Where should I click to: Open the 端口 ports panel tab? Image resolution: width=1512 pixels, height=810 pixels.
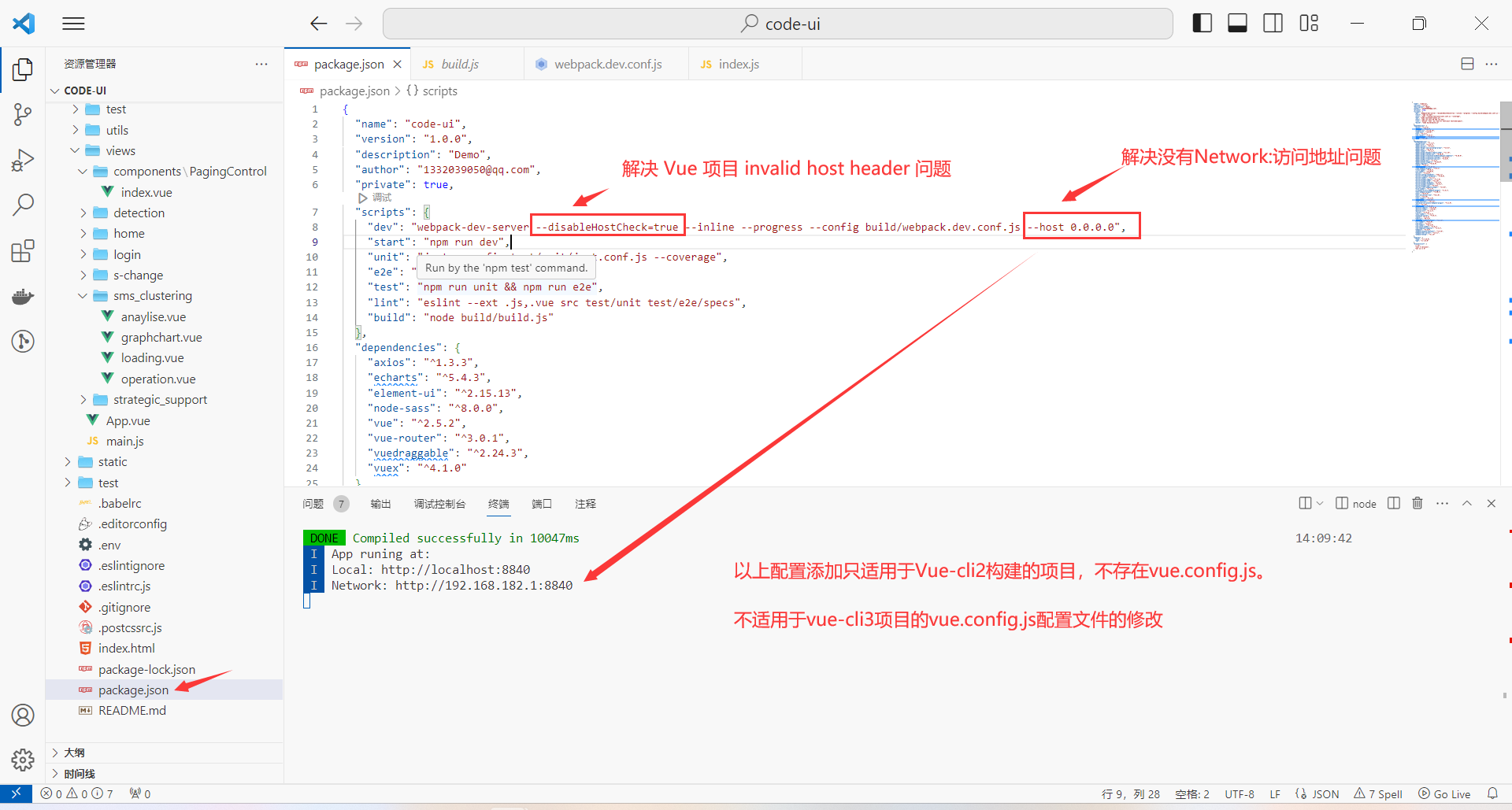(542, 504)
